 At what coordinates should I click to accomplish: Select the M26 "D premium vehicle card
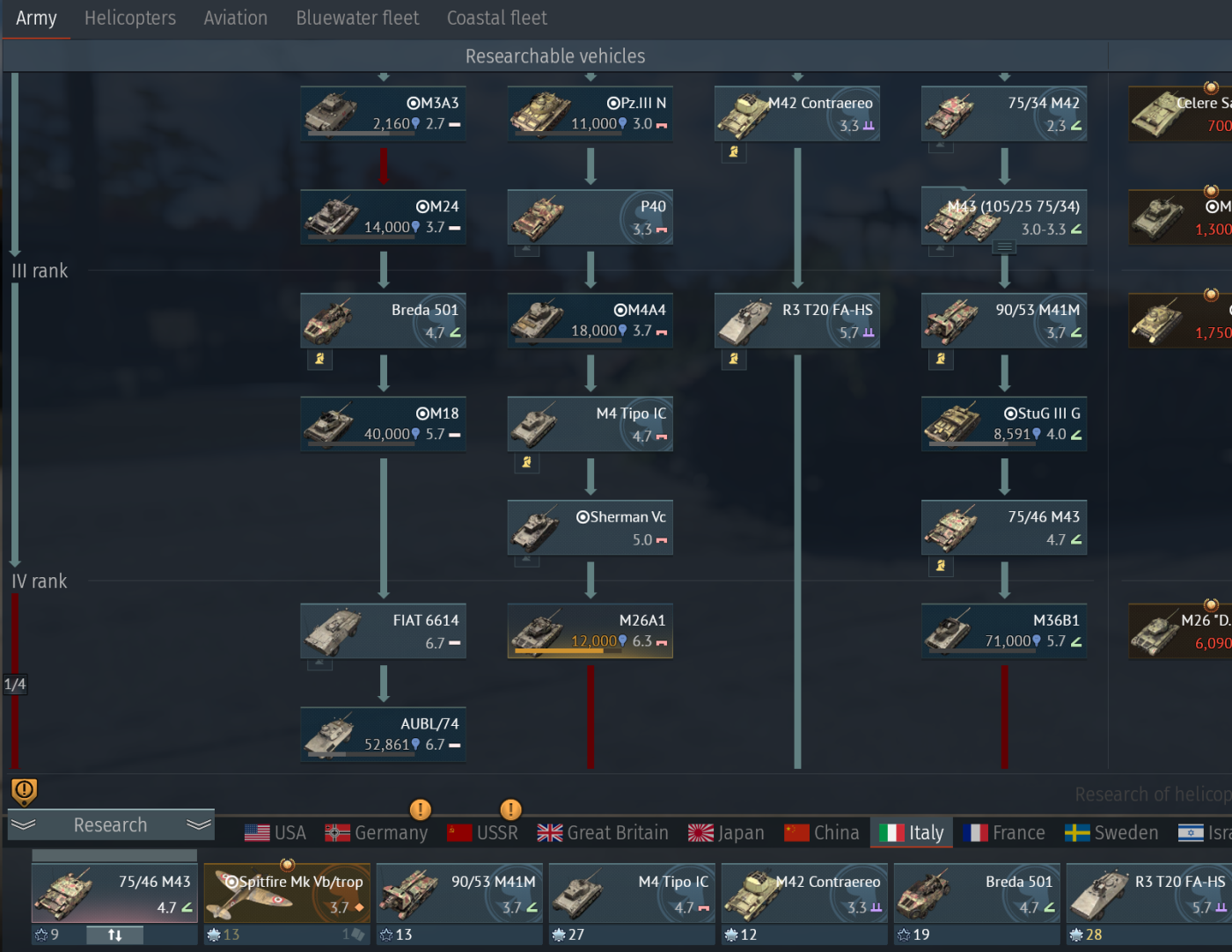tap(1181, 631)
